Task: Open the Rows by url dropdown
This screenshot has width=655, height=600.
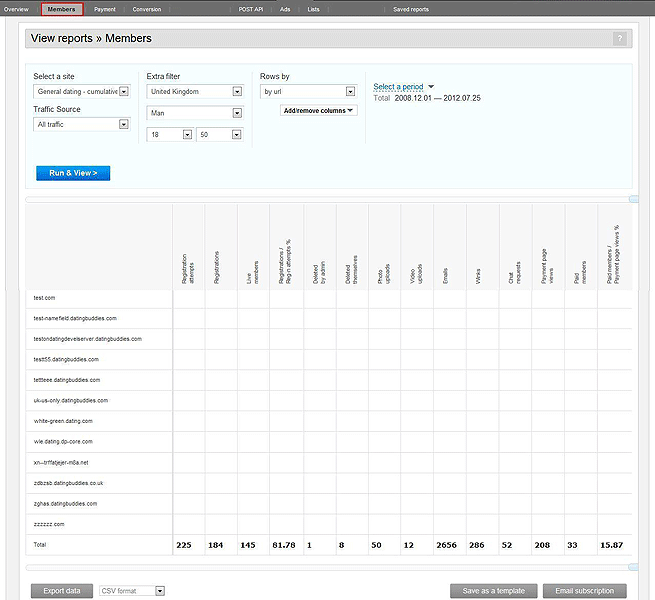Action: (x=308, y=92)
